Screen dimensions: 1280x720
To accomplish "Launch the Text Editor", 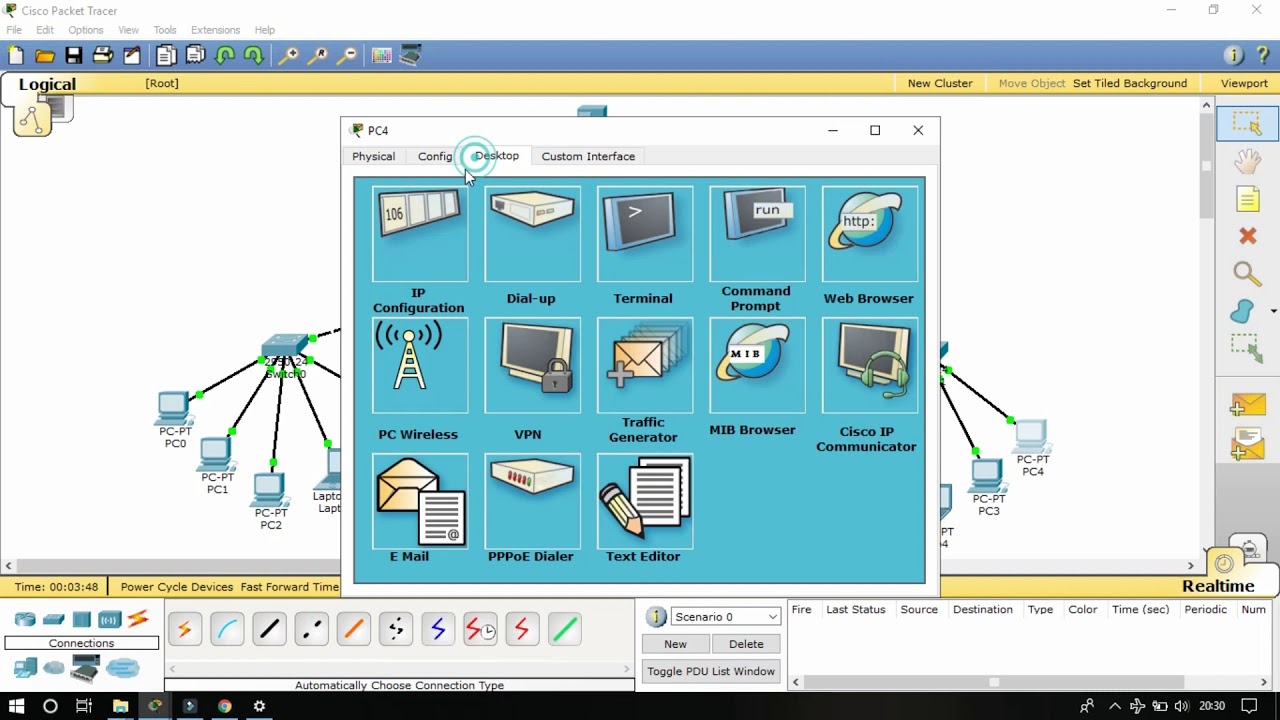I will click(x=644, y=501).
